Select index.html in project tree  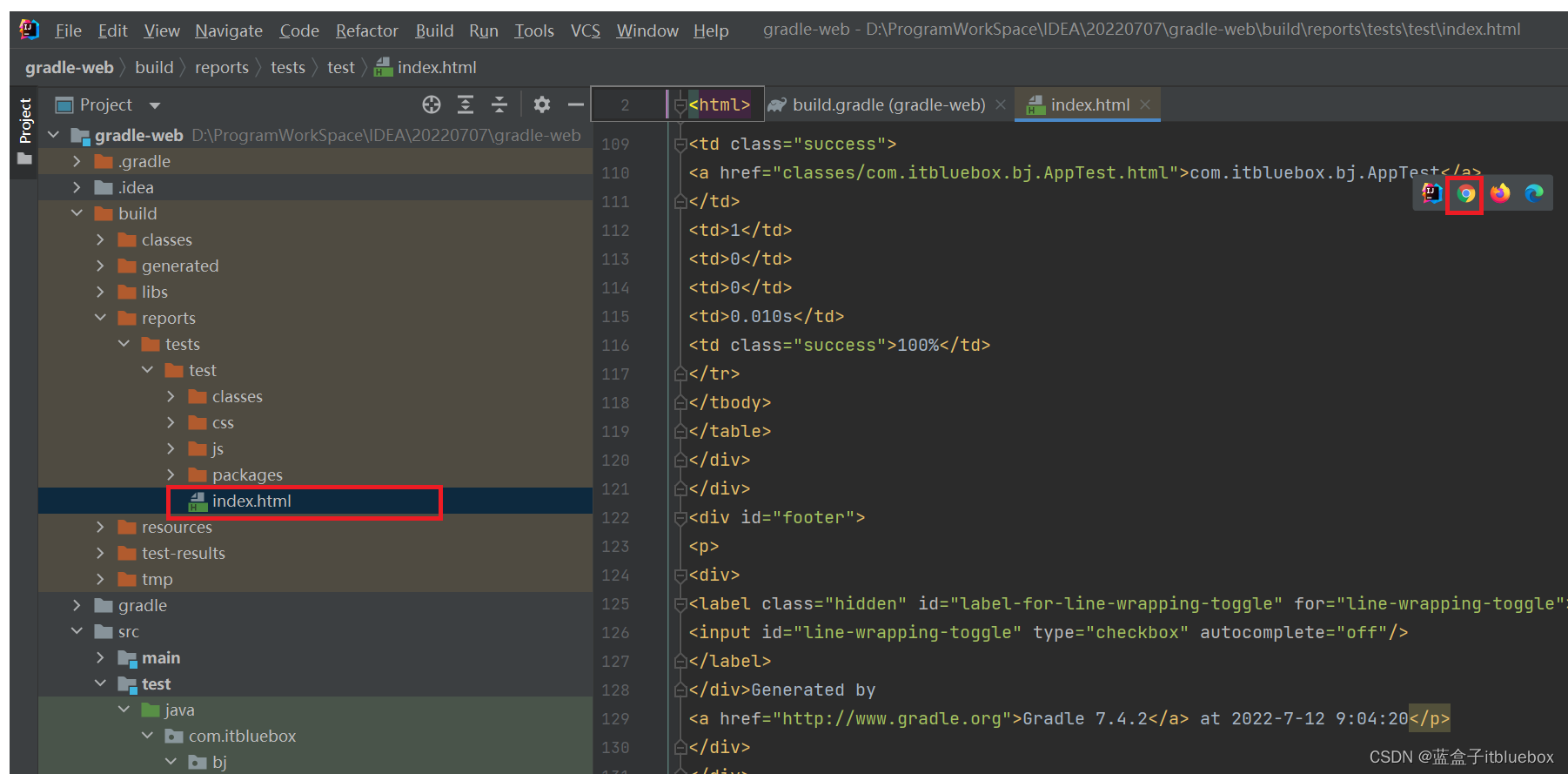315,501
